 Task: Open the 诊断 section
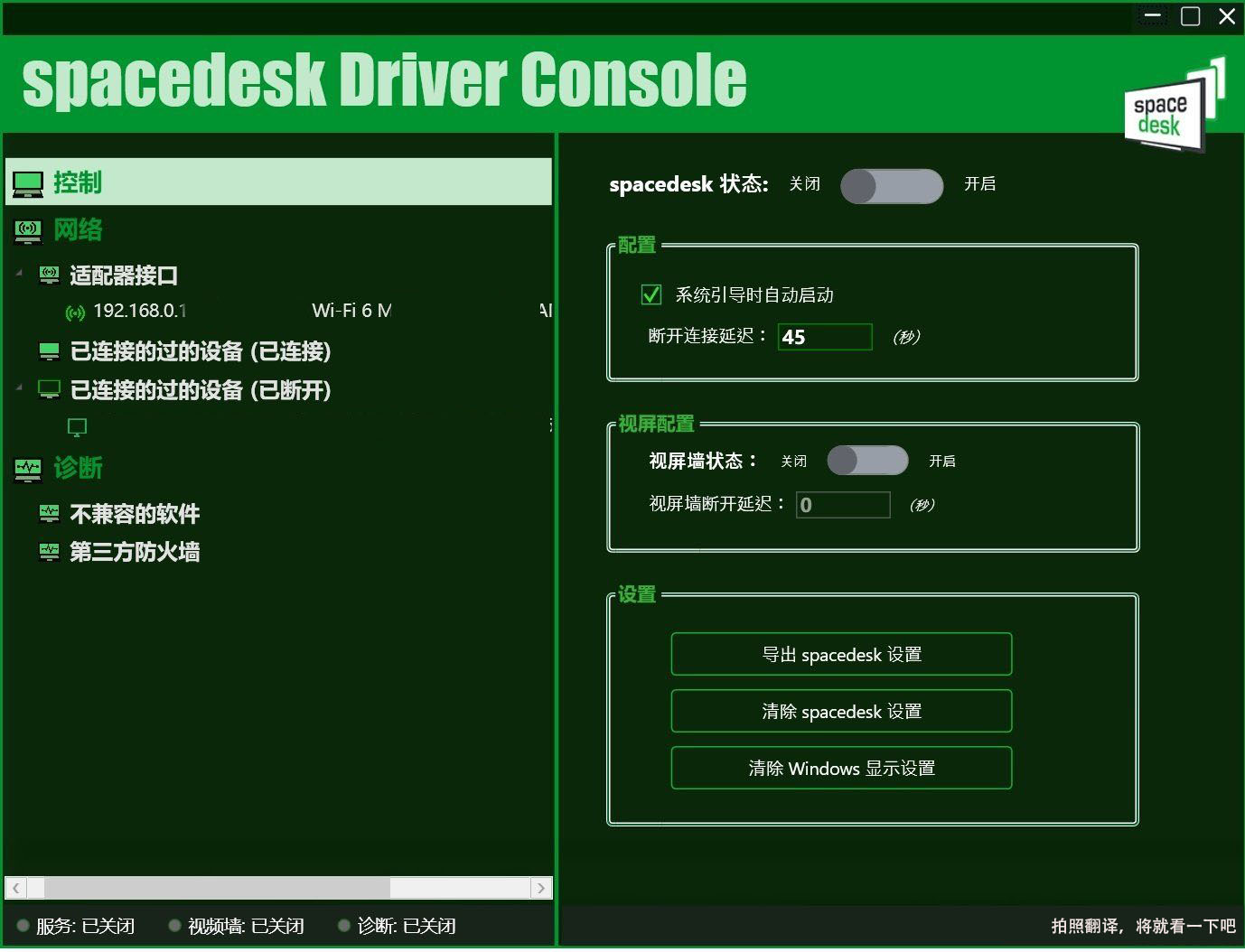click(78, 468)
